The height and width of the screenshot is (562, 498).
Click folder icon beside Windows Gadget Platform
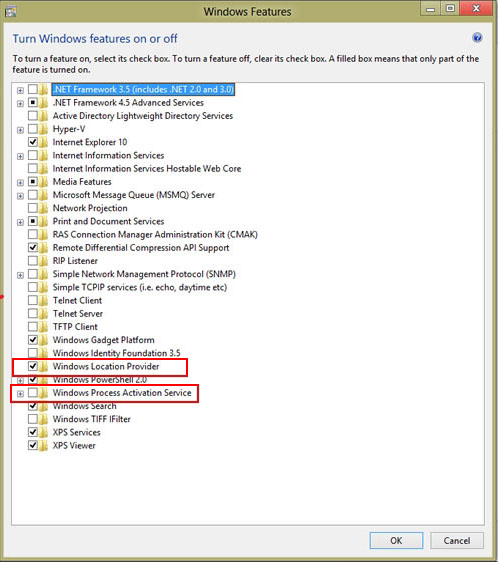click(43, 340)
